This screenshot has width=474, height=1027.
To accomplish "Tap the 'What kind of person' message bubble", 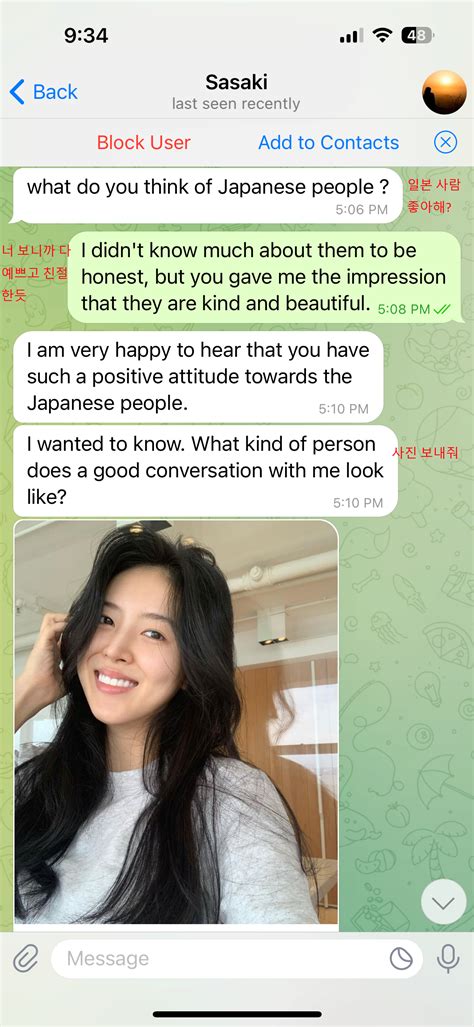I will click(x=206, y=471).
